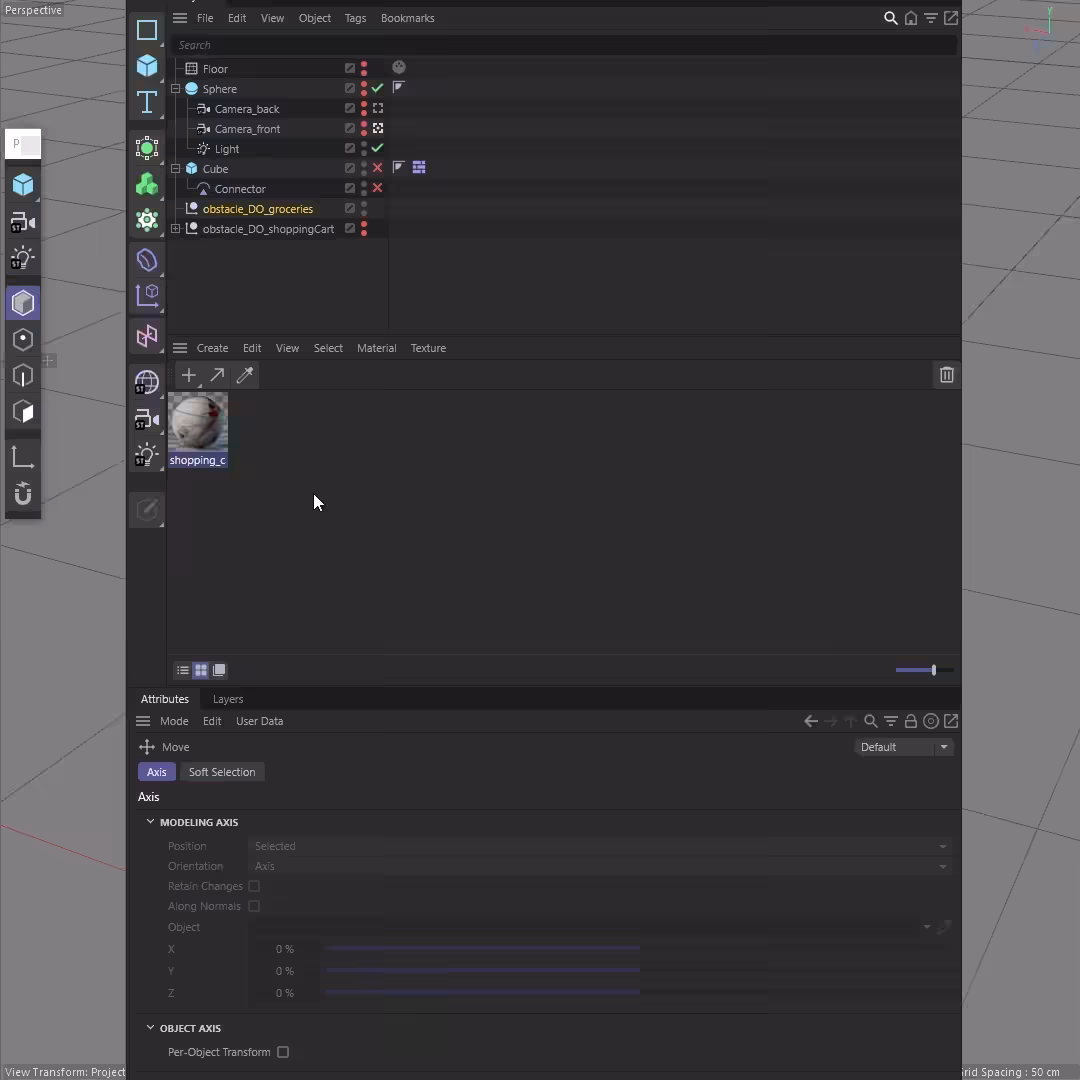This screenshot has width=1080, height=1080.
Task: Click the lock icon in Attributes manager
Action: pyautogui.click(x=911, y=721)
